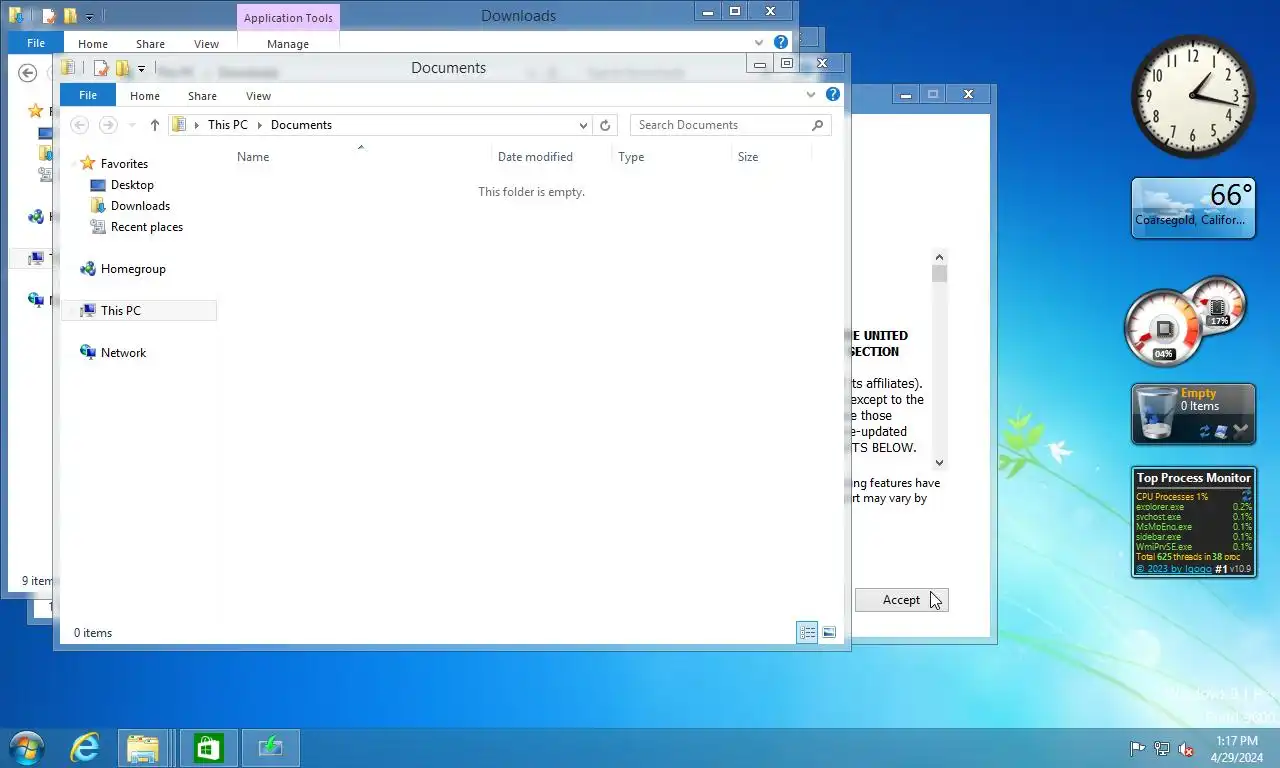Viewport: 1280px width, 768px height.
Task: Select Home tab in Downloads window
Action: point(93,44)
